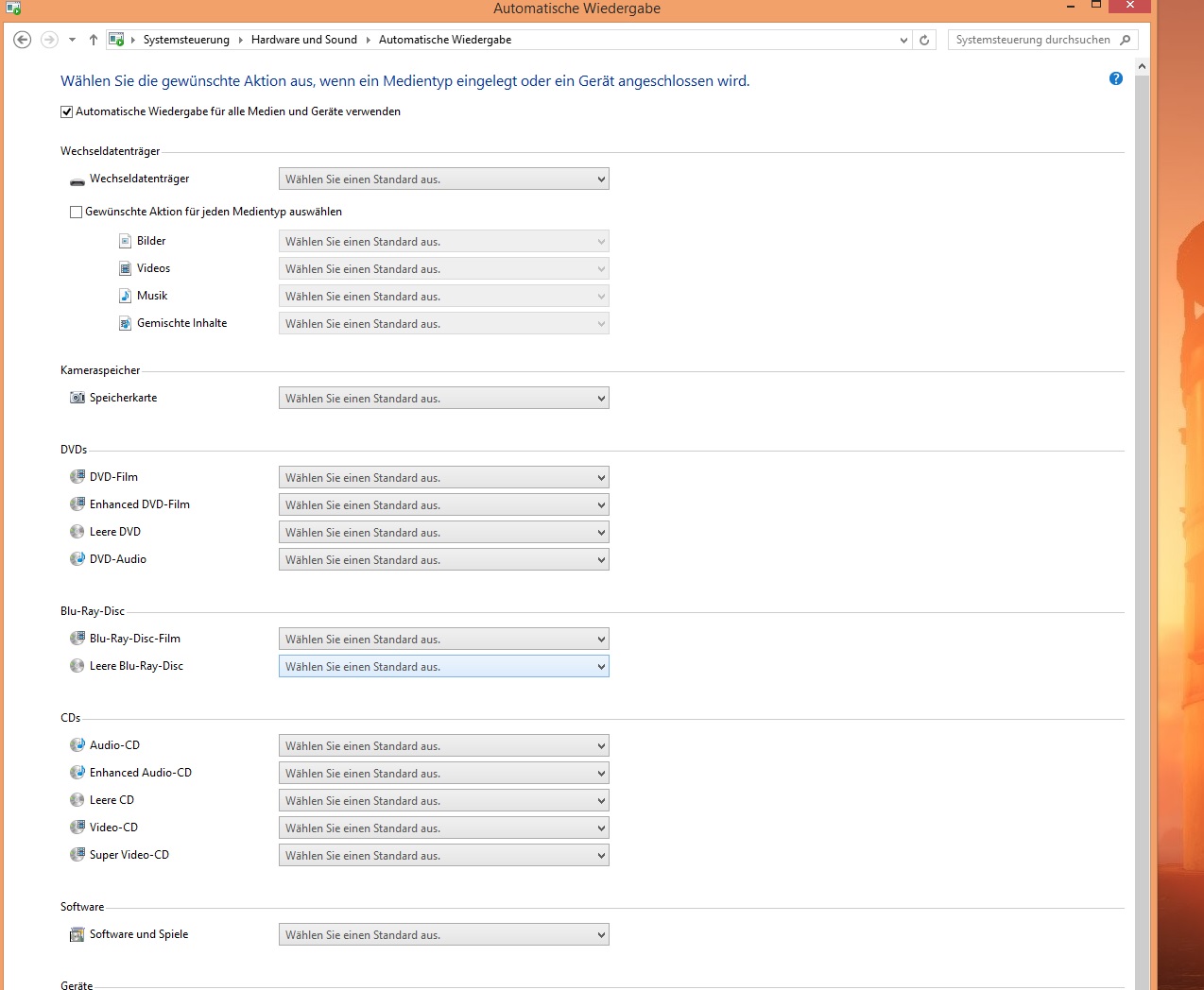Open the Leere CD default action dropdown
The height and width of the screenshot is (990, 1204).
pyautogui.click(x=444, y=800)
